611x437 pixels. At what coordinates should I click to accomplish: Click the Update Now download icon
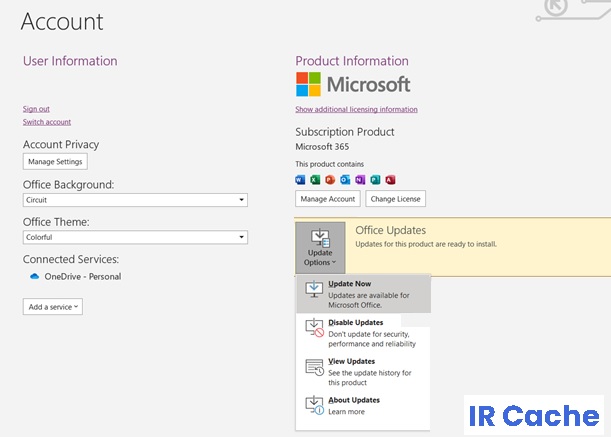pos(314,289)
